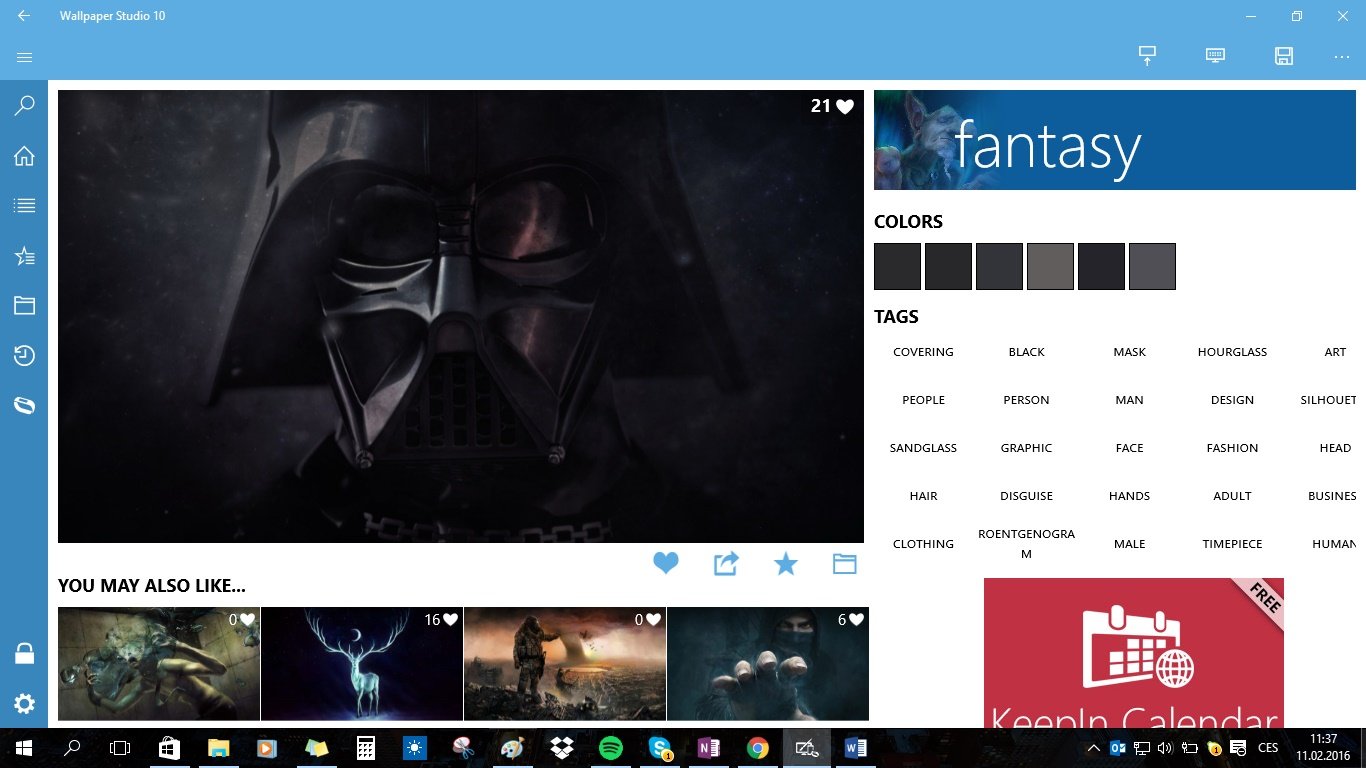Select the first color swatch under COLORS

[897, 266]
